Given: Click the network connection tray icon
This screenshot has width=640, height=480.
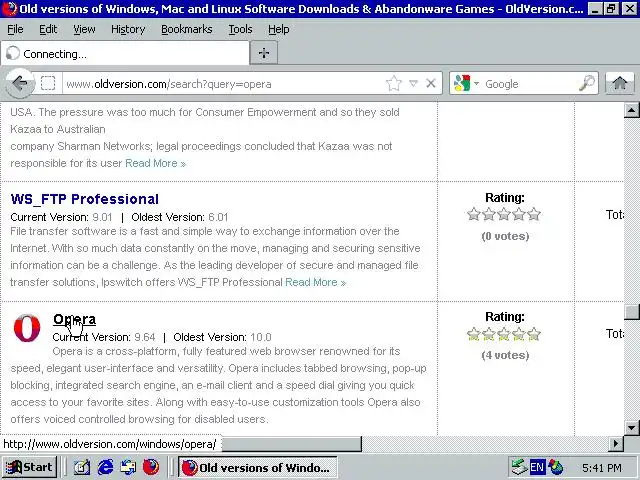Looking at the screenshot, I should [x=519, y=467].
